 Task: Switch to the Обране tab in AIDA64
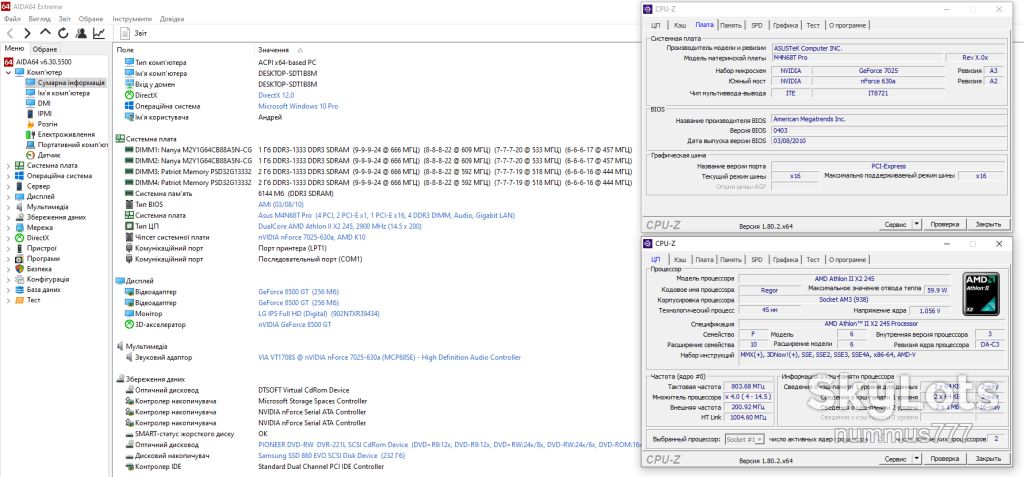pyautogui.click(x=45, y=49)
